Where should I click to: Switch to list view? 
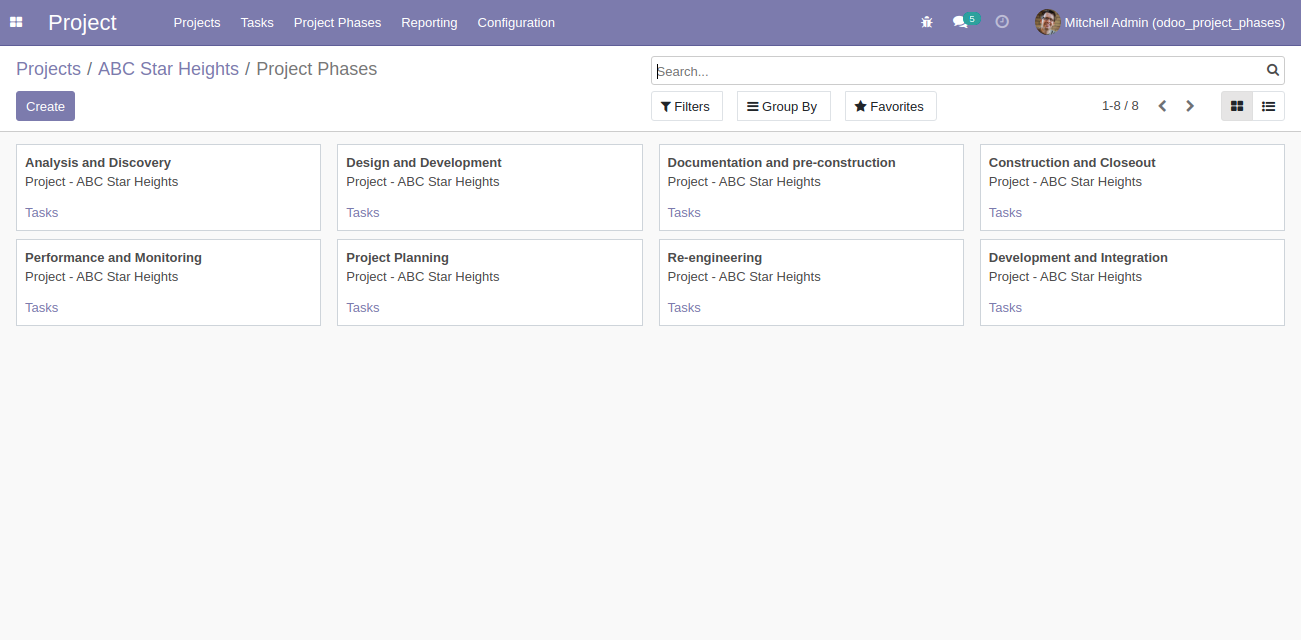[1268, 106]
